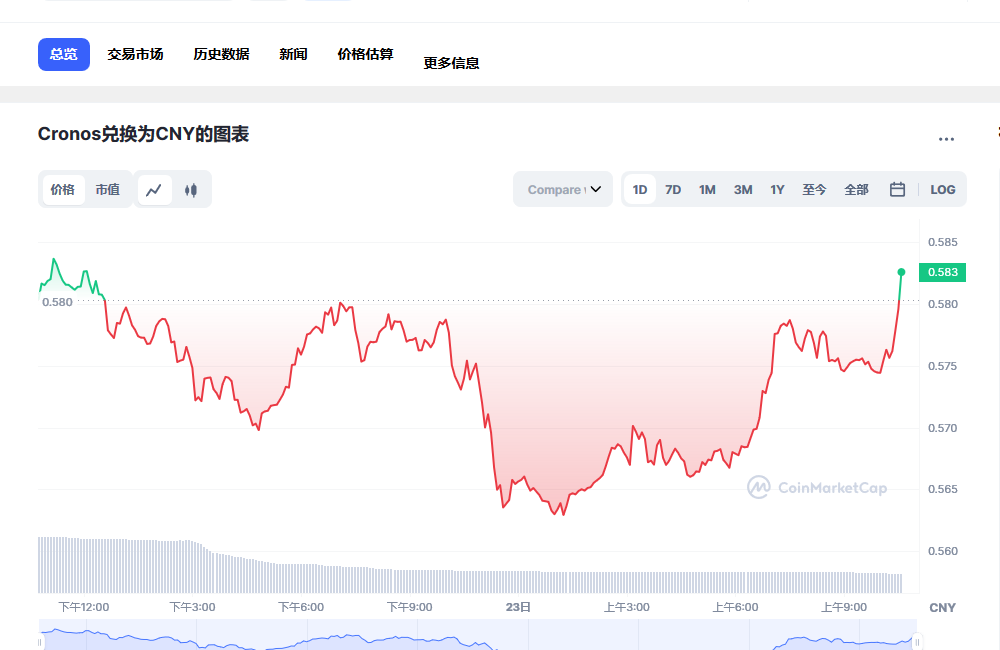
Task: Select the 7D time range
Action: pyautogui.click(x=673, y=189)
